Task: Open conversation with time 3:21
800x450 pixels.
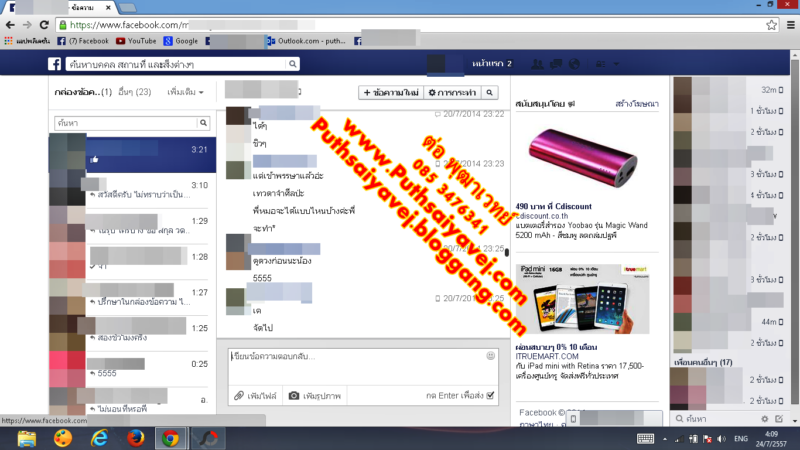Action: click(x=133, y=154)
